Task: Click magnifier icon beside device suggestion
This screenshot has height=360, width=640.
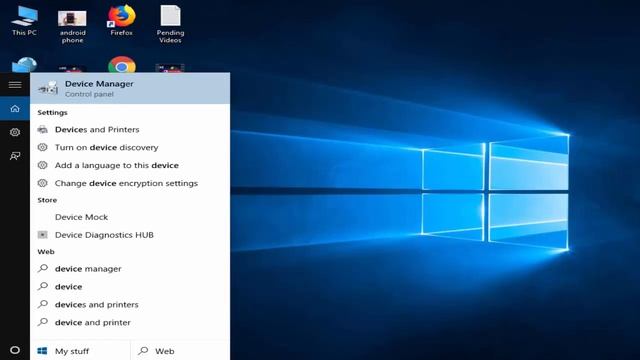Action: [x=43, y=287]
